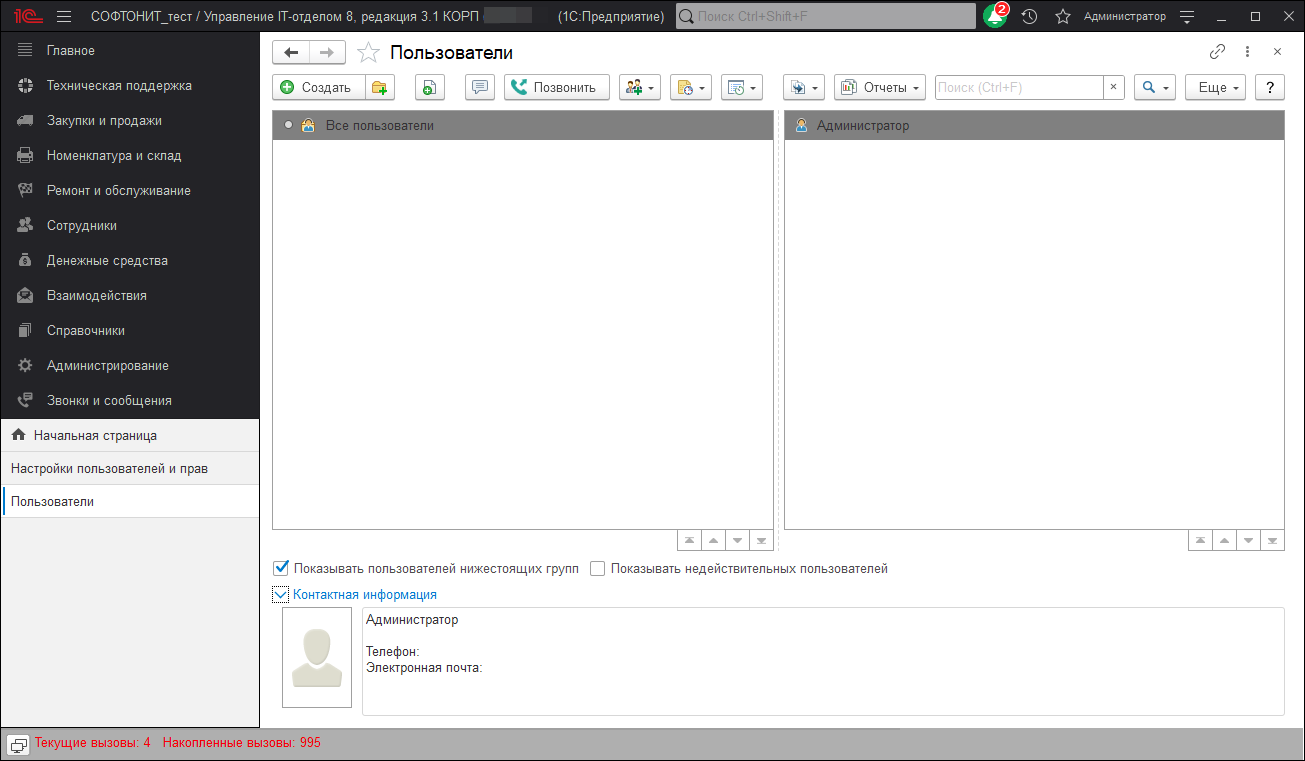The width and height of the screenshot is (1305, 761).
Task: Click the get-link chain icon
Action: [x=1218, y=51]
